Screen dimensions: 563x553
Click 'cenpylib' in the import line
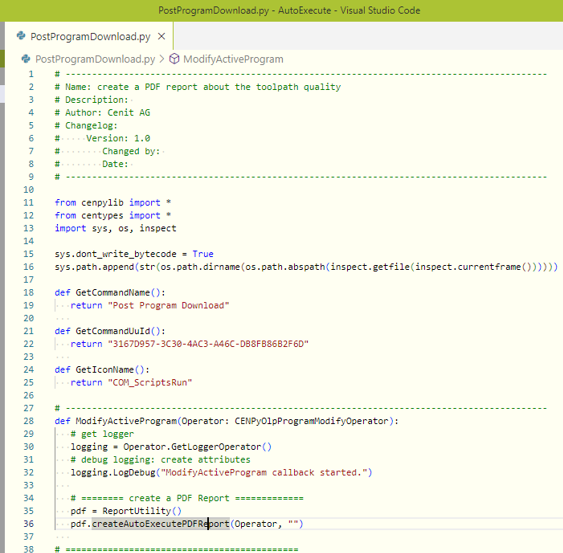point(102,203)
